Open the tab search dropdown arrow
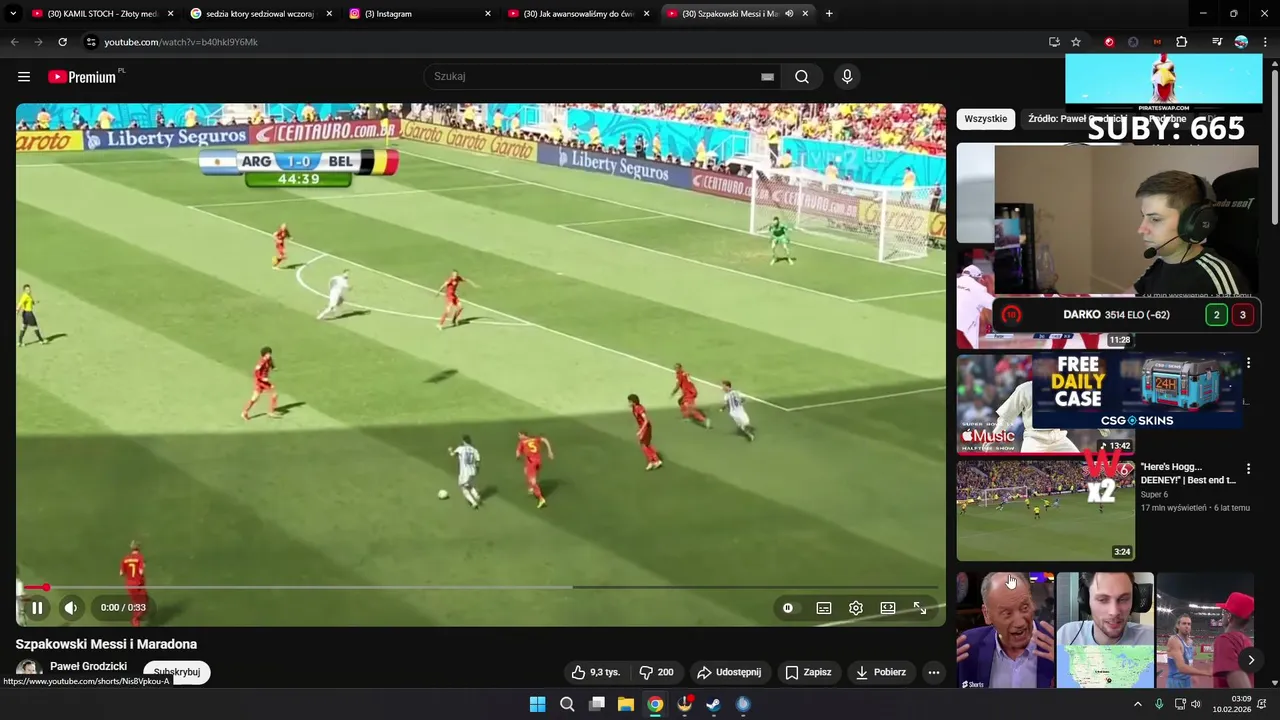This screenshot has height=720, width=1280. pos(13,14)
